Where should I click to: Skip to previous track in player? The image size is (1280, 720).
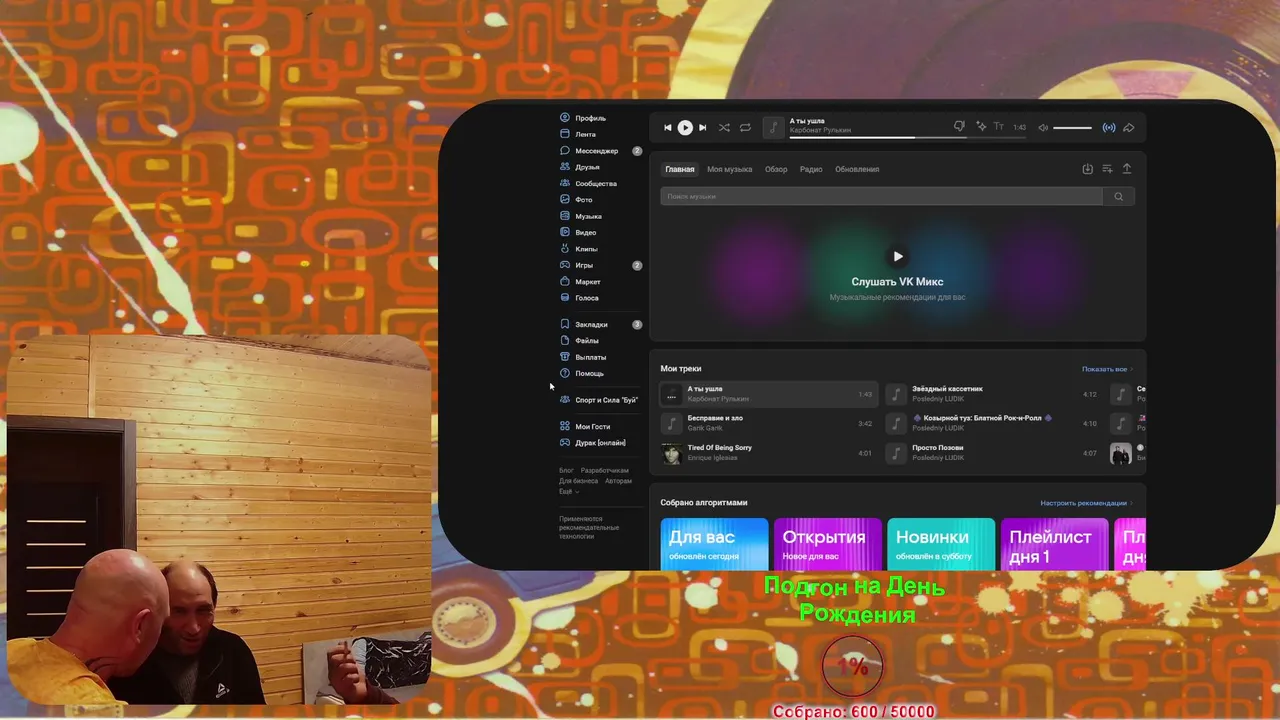point(668,128)
